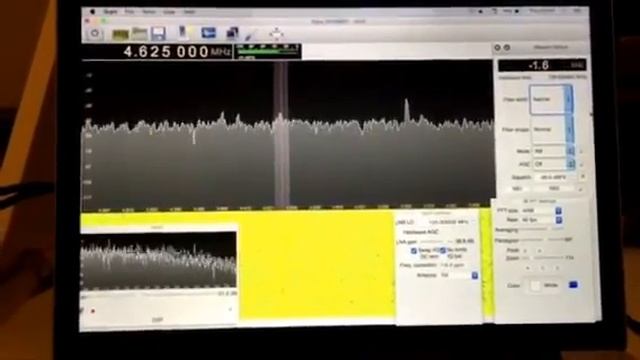Open the View menu
The width and height of the screenshot is (640, 360).
(x=169, y=12)
